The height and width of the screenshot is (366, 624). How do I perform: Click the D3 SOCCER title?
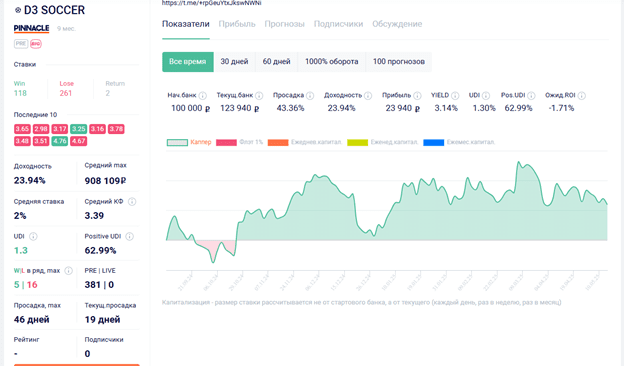tap(55, 10)
